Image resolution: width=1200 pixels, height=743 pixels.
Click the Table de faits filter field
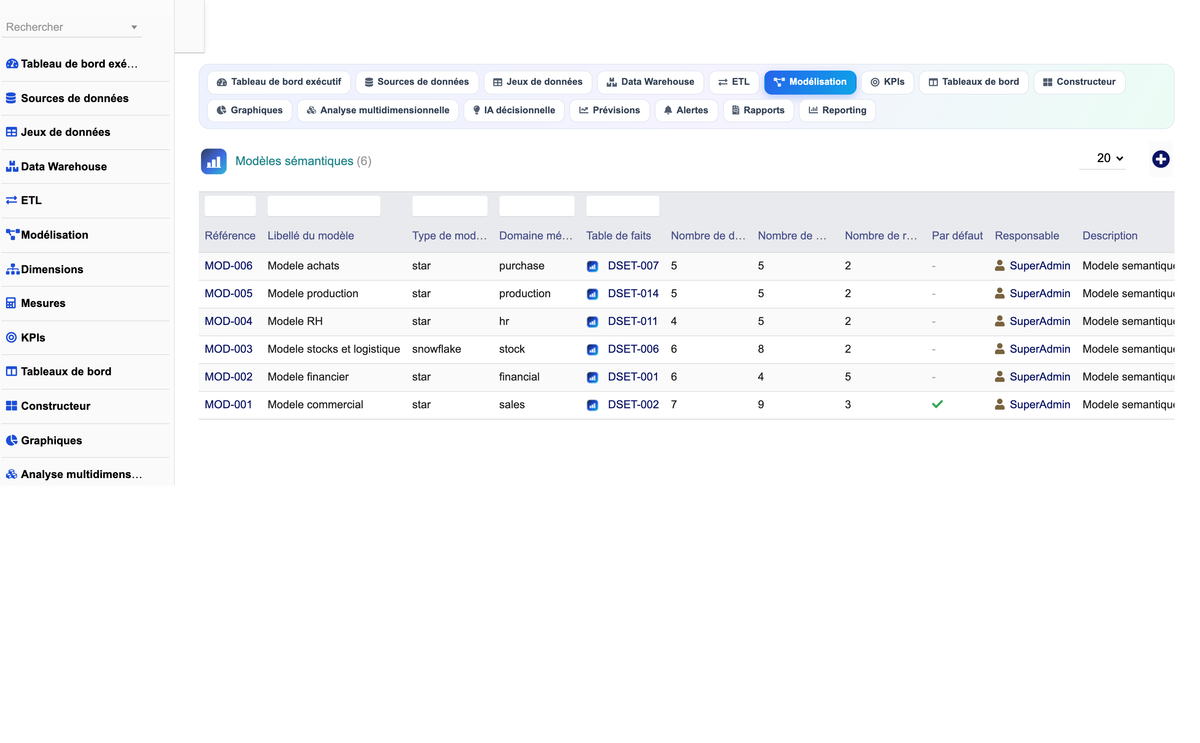coord(623,206)
